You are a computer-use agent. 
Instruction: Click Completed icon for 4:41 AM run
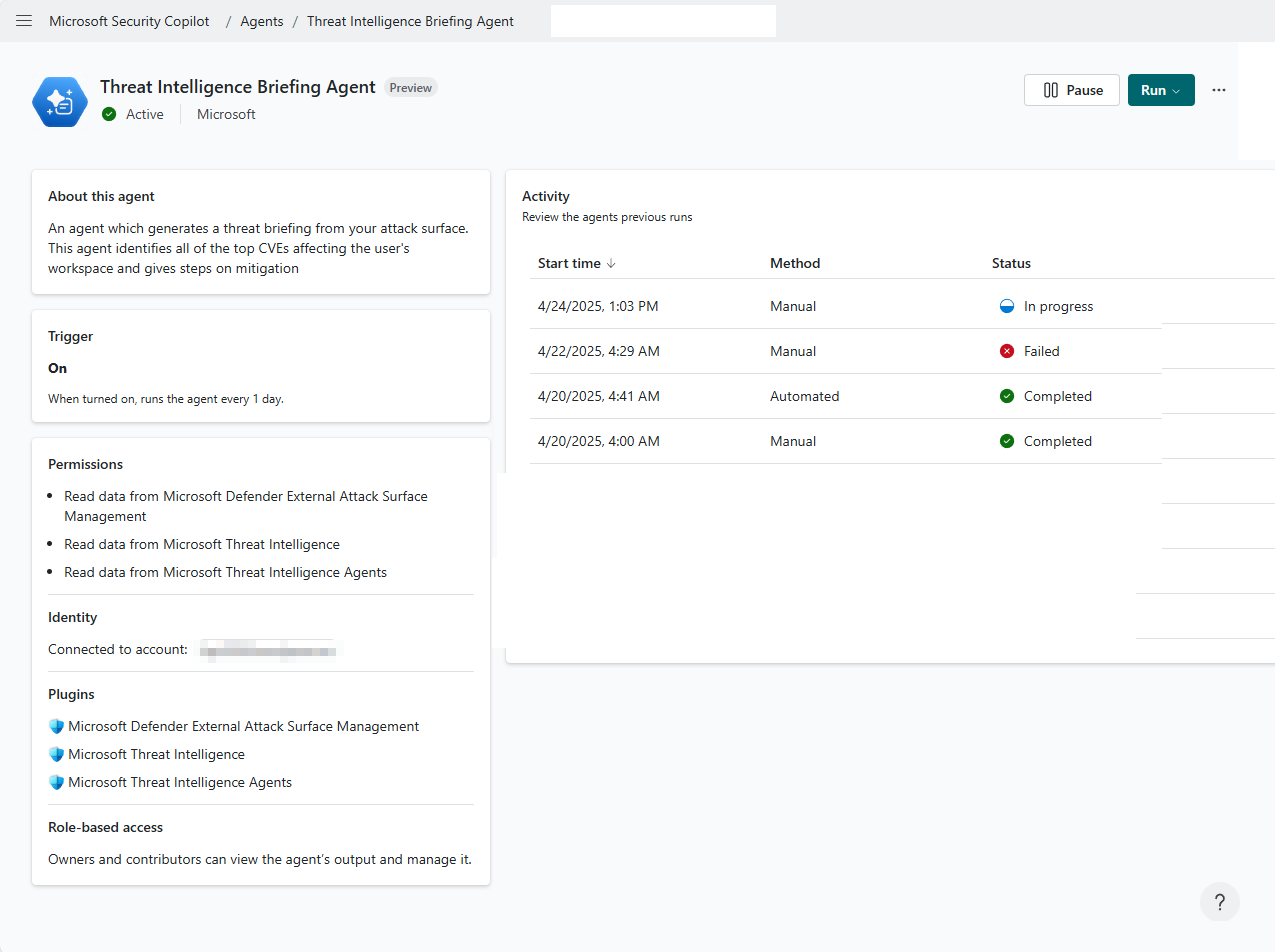[1007, 397]
